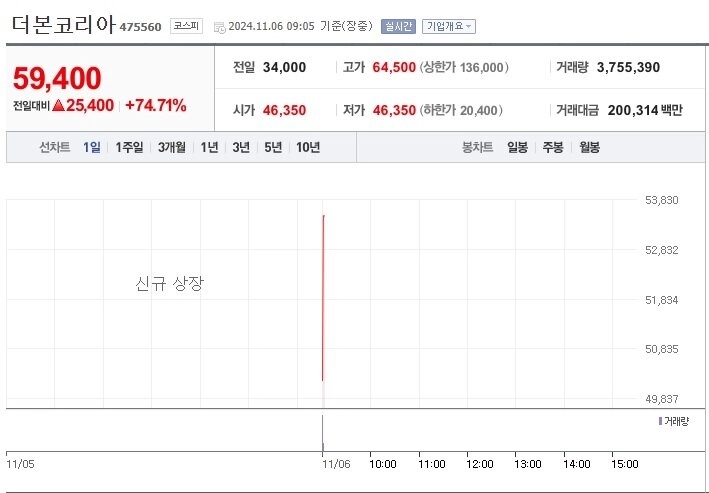Image resolution: width=709 pixels, height=493 pixels.
Task: Click the current price 59,400
Action: pos(57,78)
